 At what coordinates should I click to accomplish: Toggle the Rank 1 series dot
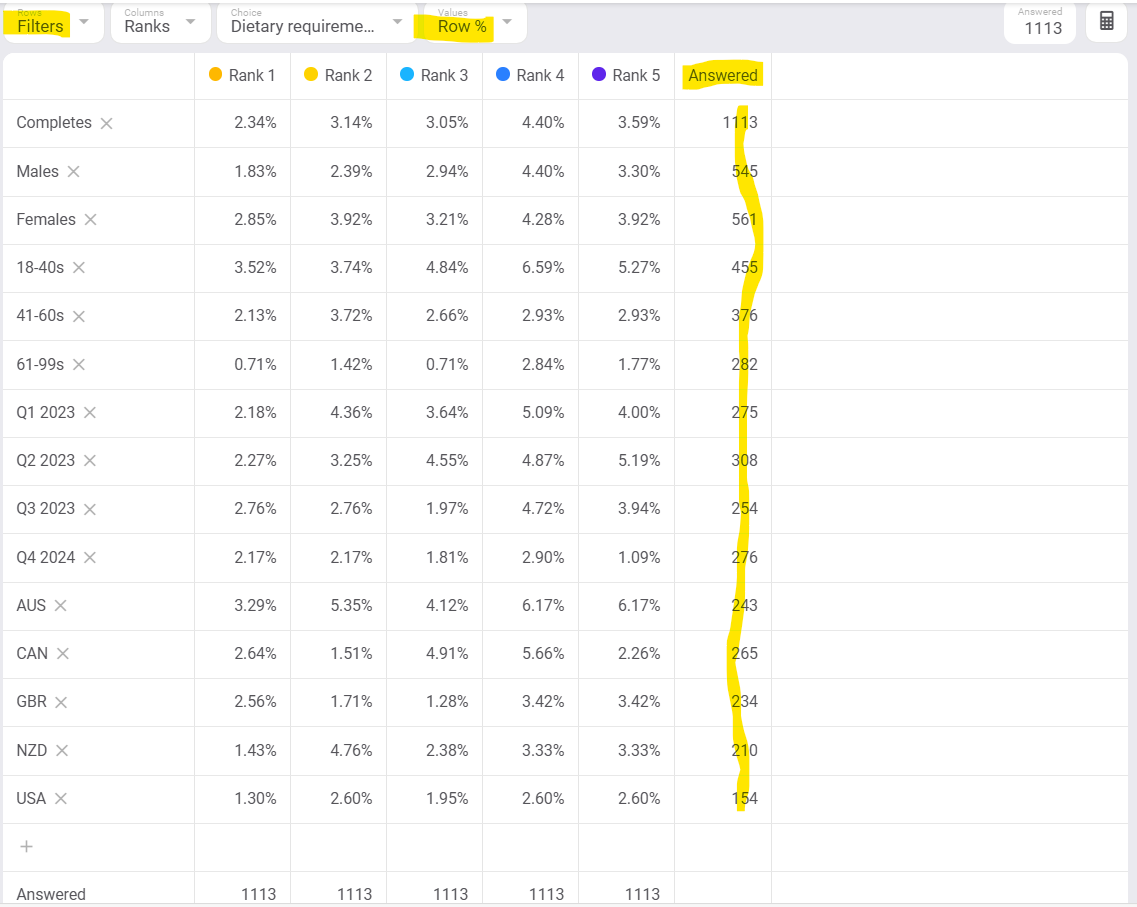tap(213, 74)
